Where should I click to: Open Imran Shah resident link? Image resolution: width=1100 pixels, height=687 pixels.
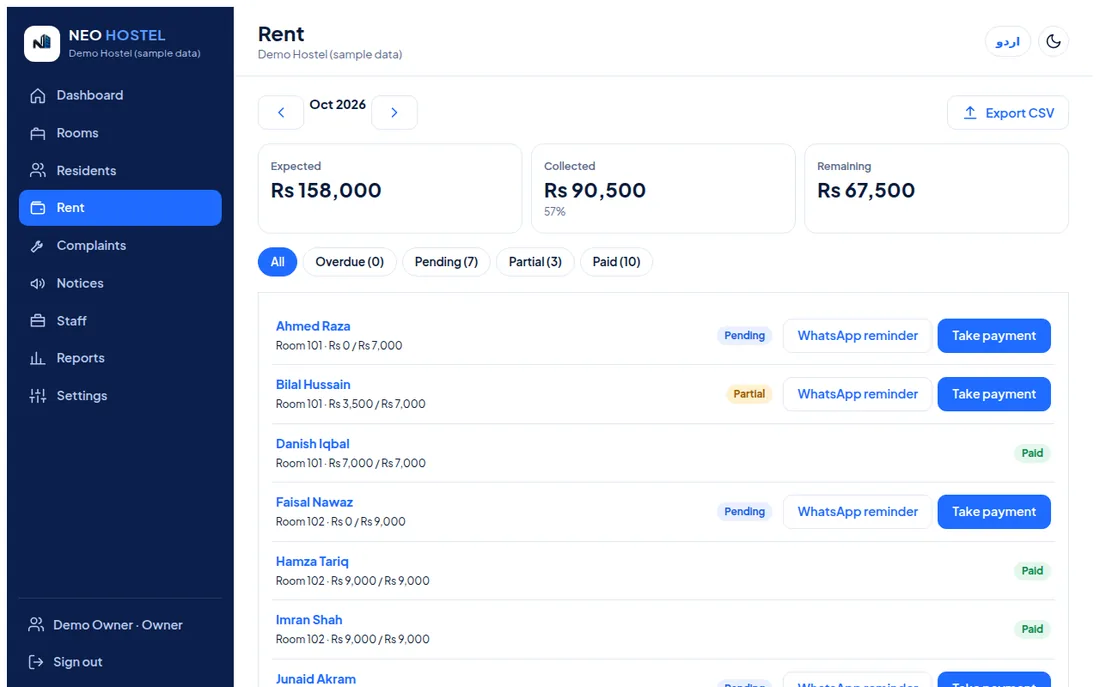309,620
